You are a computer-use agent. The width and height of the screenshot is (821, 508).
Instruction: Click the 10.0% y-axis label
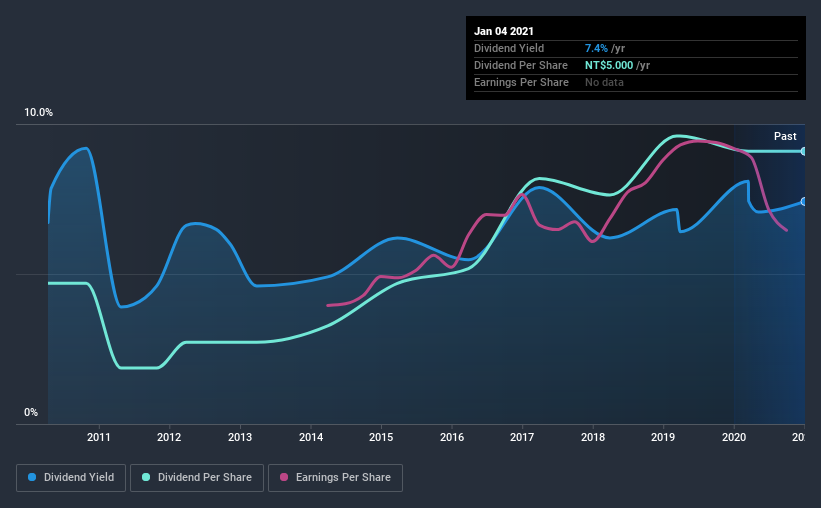[x=39, y=113]
